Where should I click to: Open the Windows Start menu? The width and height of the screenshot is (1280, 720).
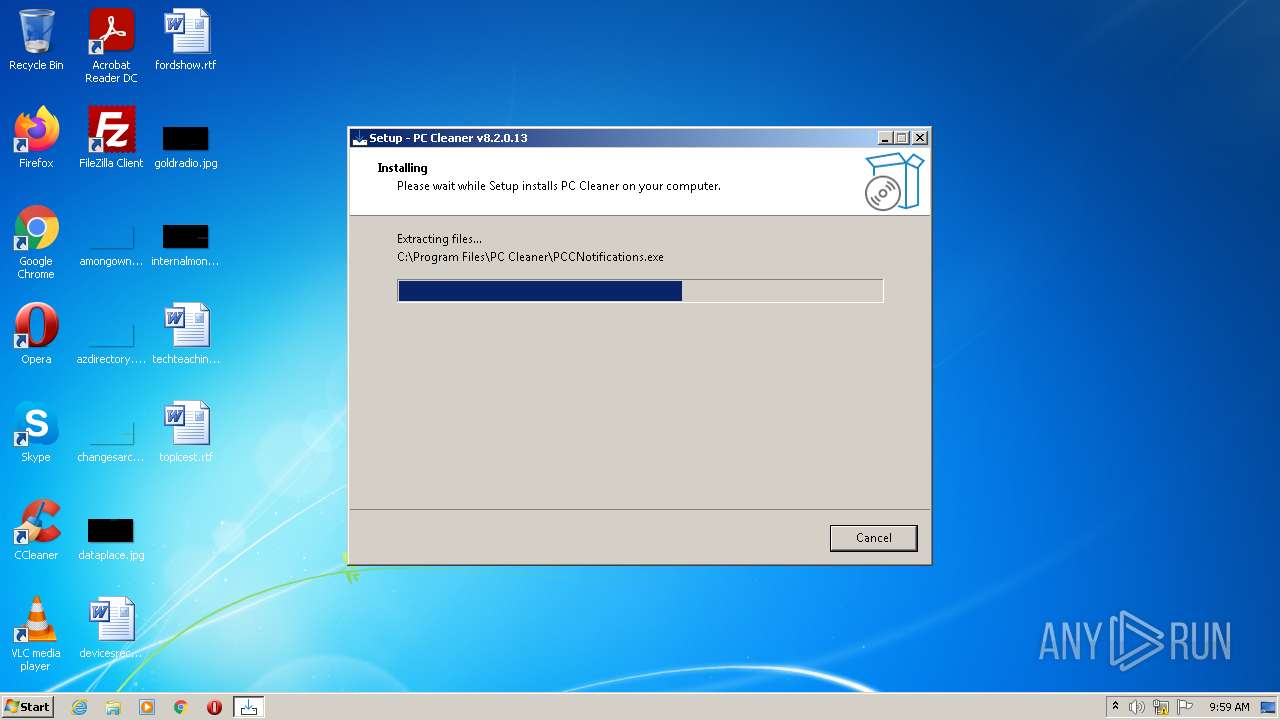coord(27,707)
